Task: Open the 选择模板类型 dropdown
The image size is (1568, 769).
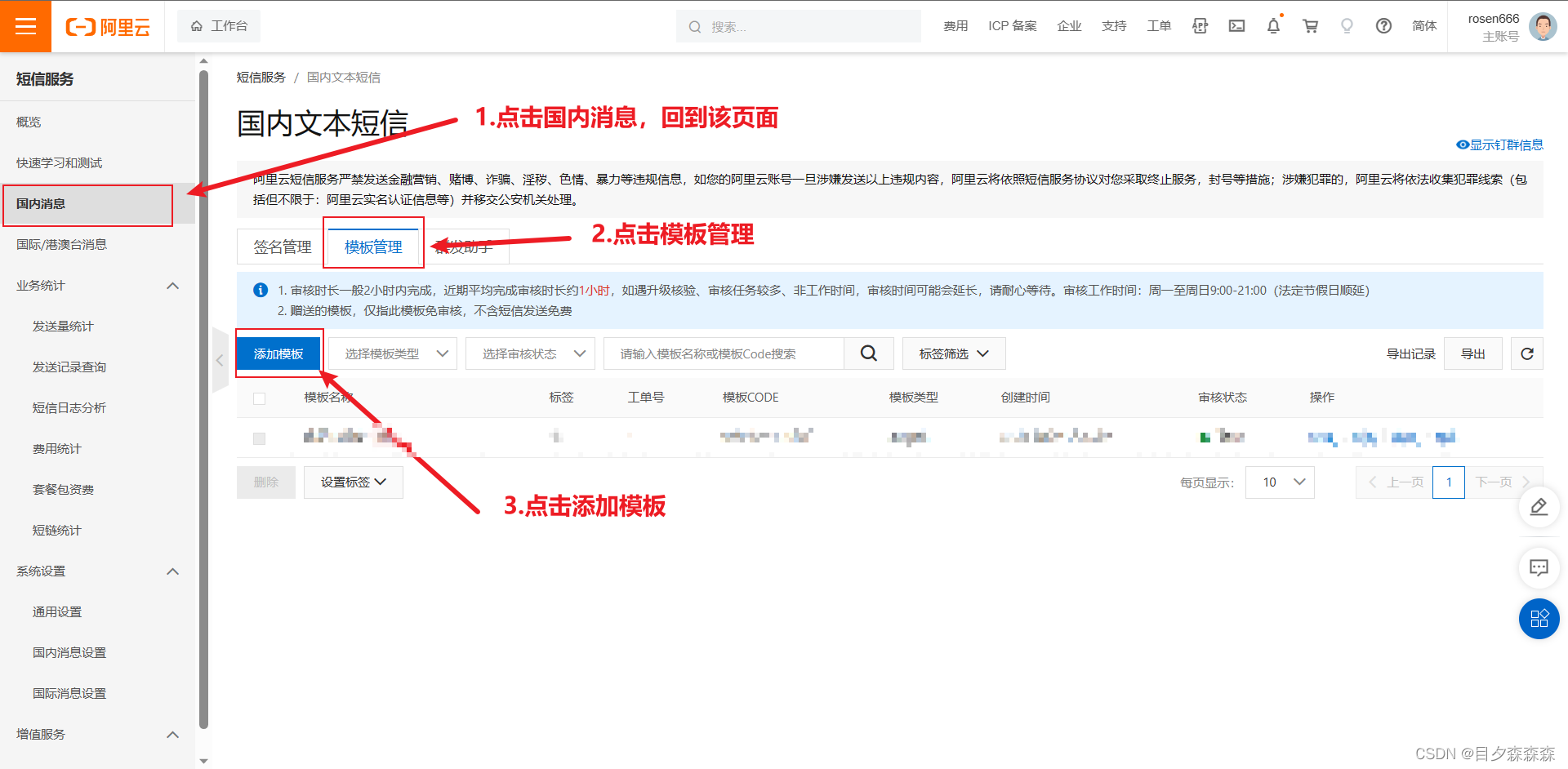Action: click(x=393, y=353)
